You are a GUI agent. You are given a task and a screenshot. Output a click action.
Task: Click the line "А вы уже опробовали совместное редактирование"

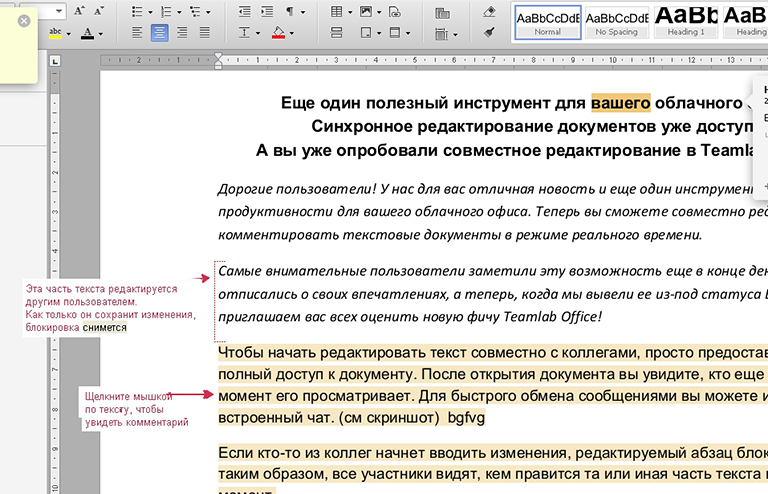pos(504,150)
